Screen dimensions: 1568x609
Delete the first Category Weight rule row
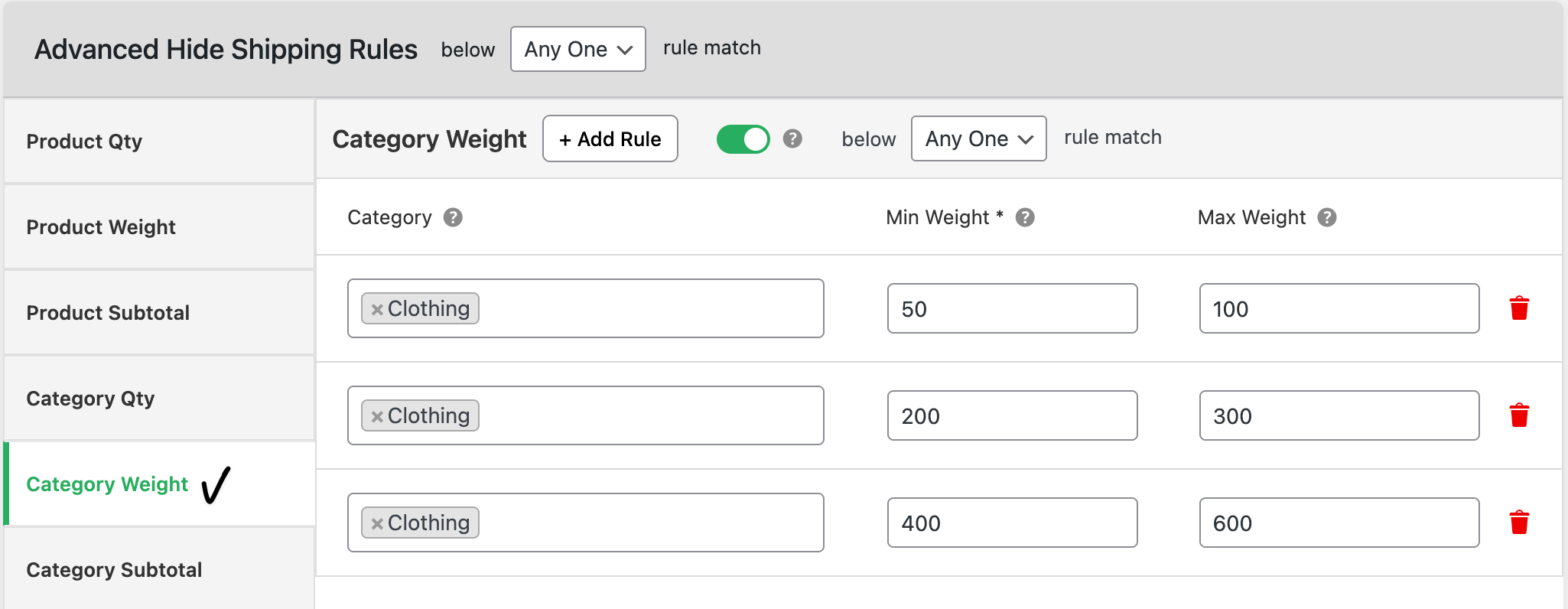click(1520, 308)
